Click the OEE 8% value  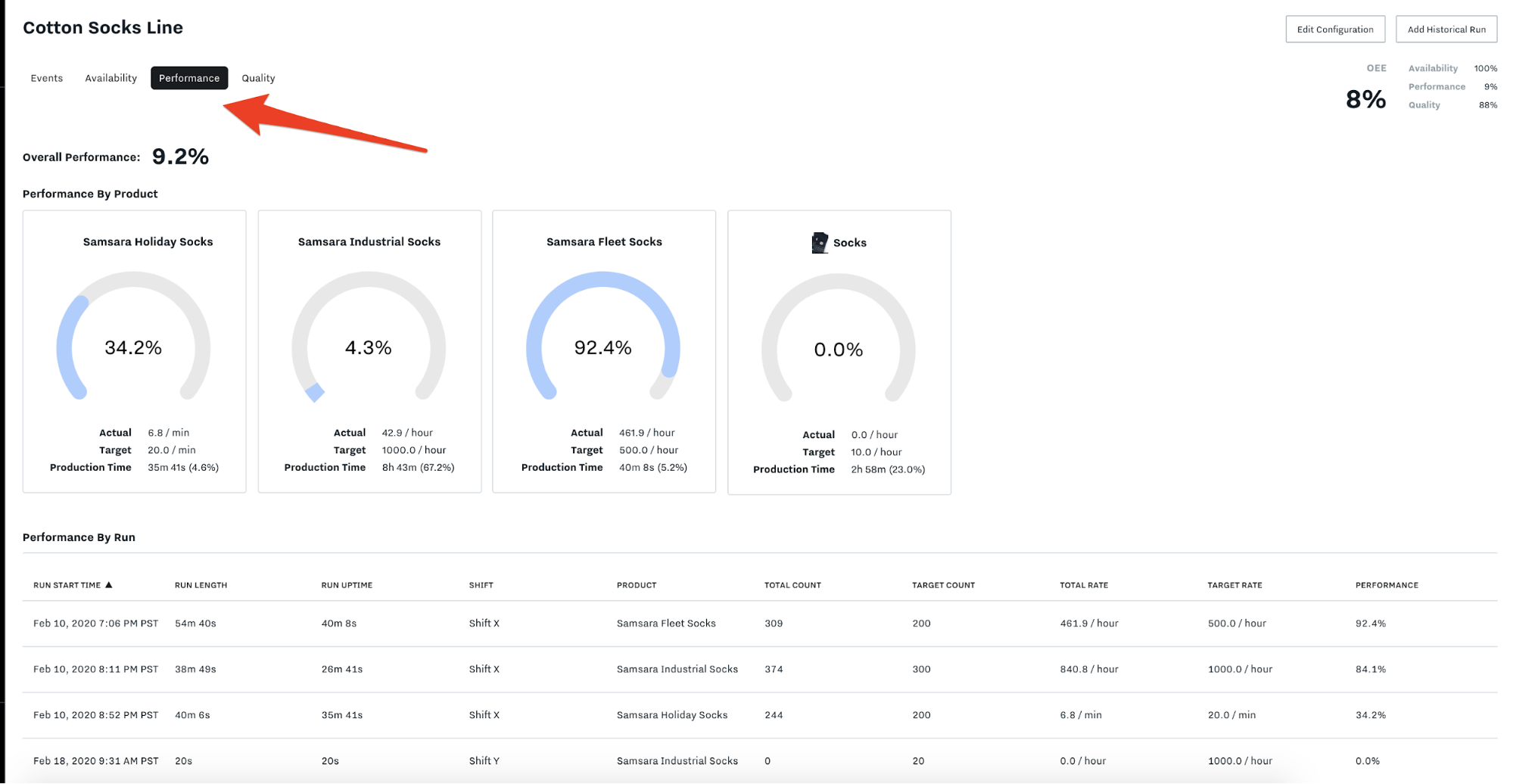(1365, 99)
